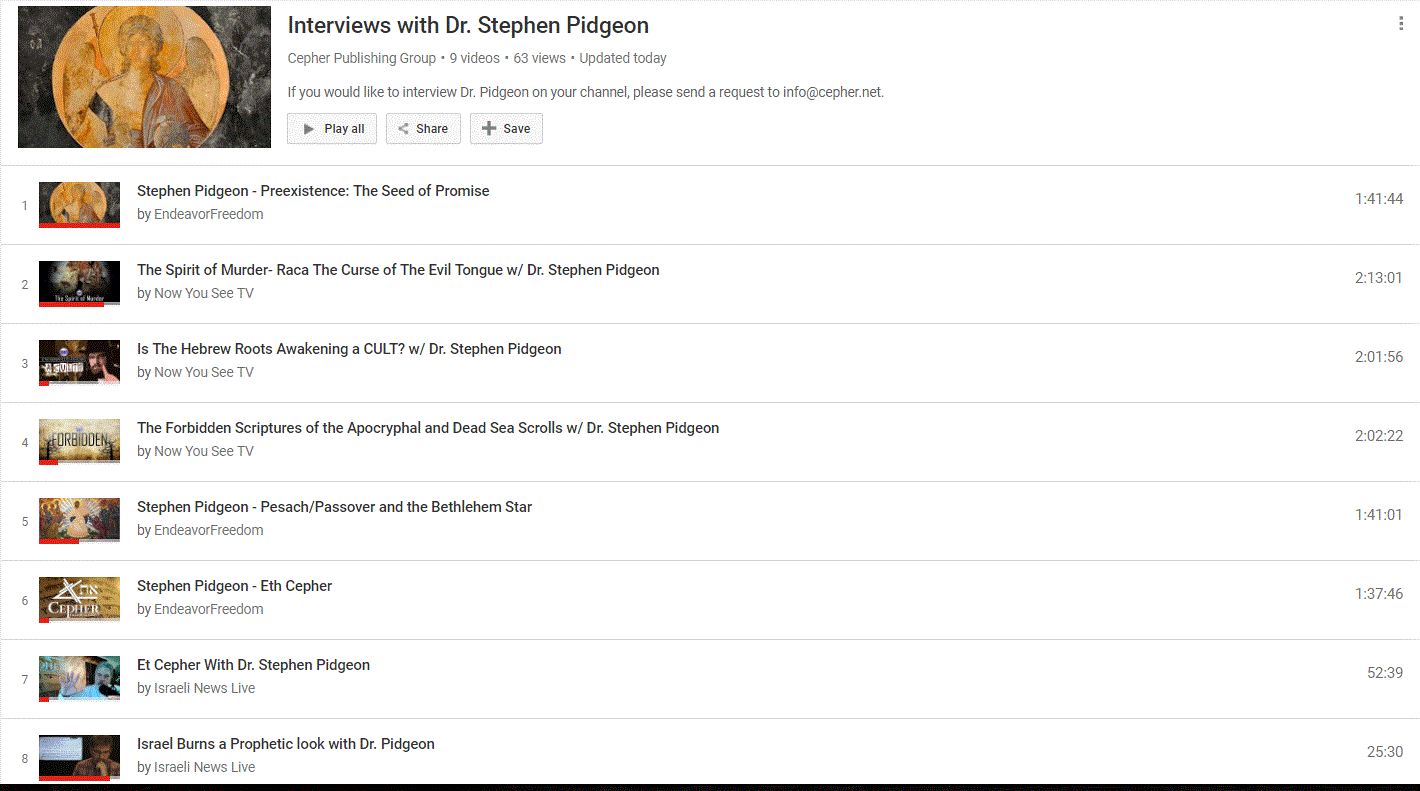The image size is (1420, 791).
Task: Open the three-dot playlist options menu
Action: tap(1401, 23)
